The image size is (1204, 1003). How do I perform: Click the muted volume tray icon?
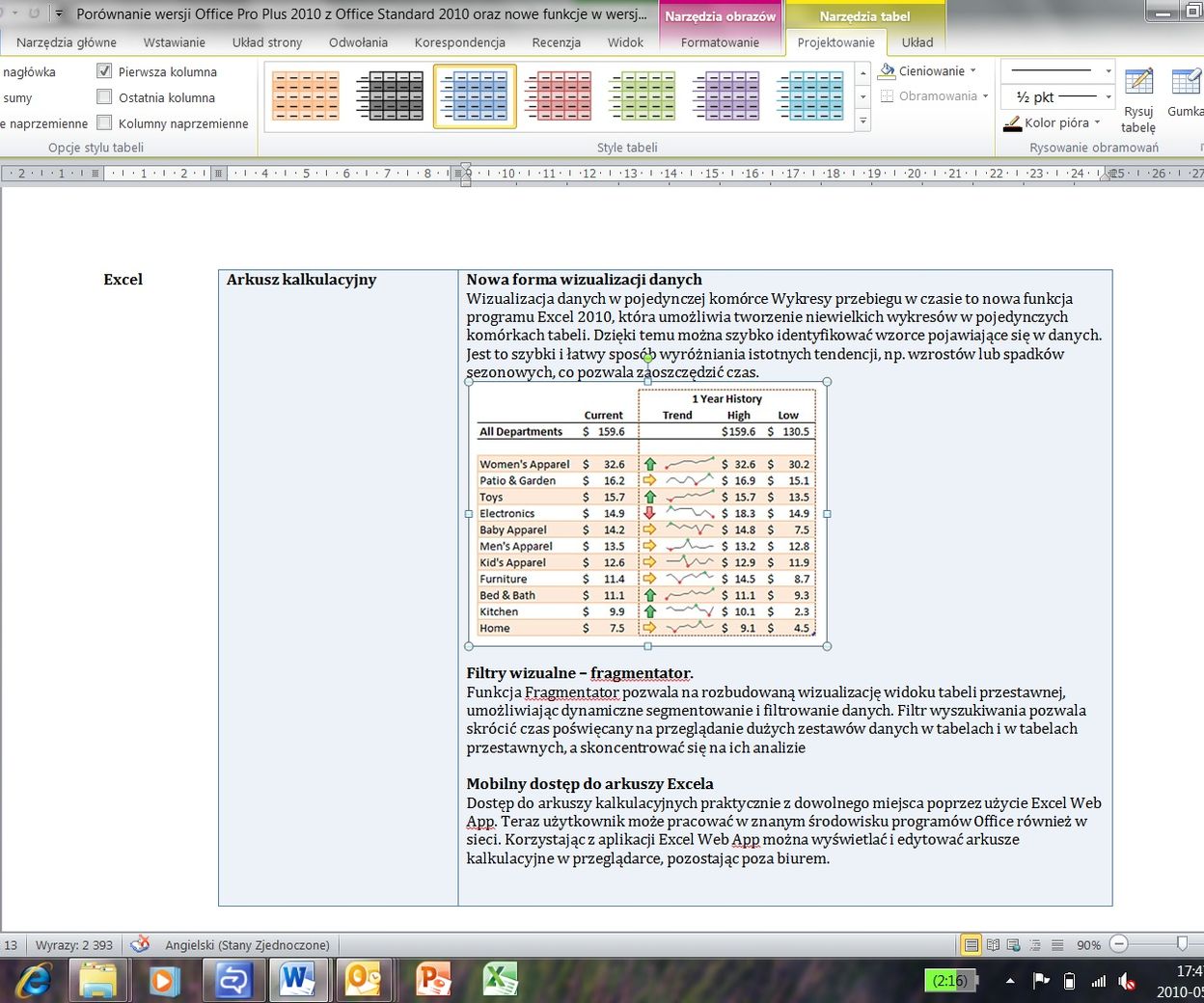(x=1127, y=981)
